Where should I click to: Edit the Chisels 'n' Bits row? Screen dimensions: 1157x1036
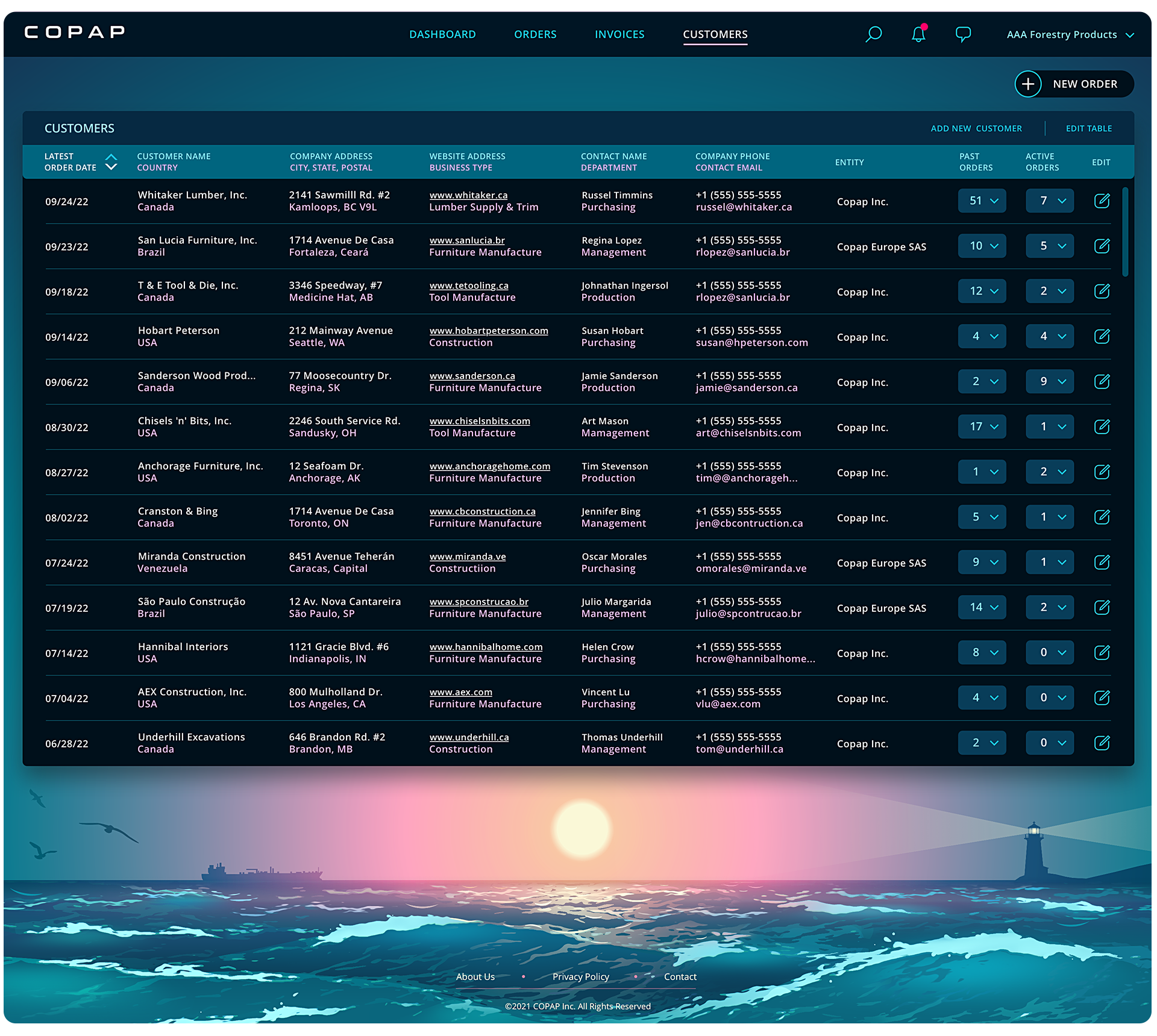[x=1102, y=426]
